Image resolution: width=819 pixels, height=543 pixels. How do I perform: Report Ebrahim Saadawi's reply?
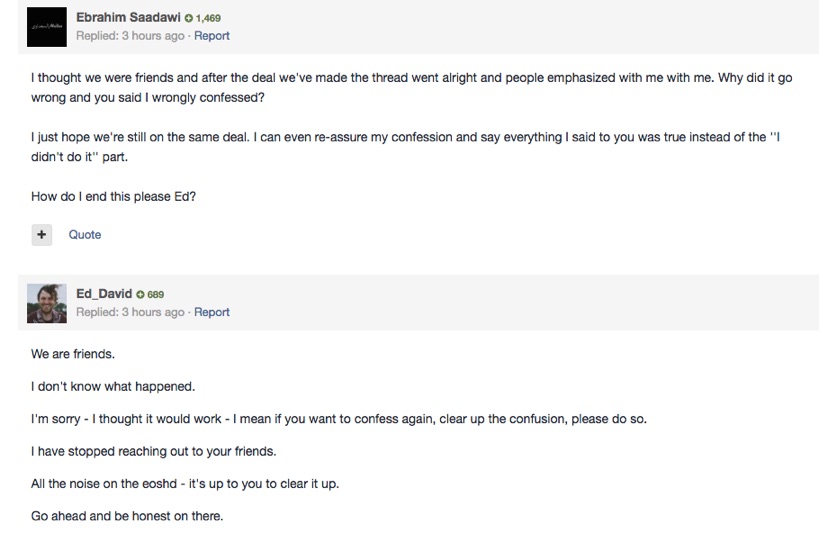pos(212,36)
